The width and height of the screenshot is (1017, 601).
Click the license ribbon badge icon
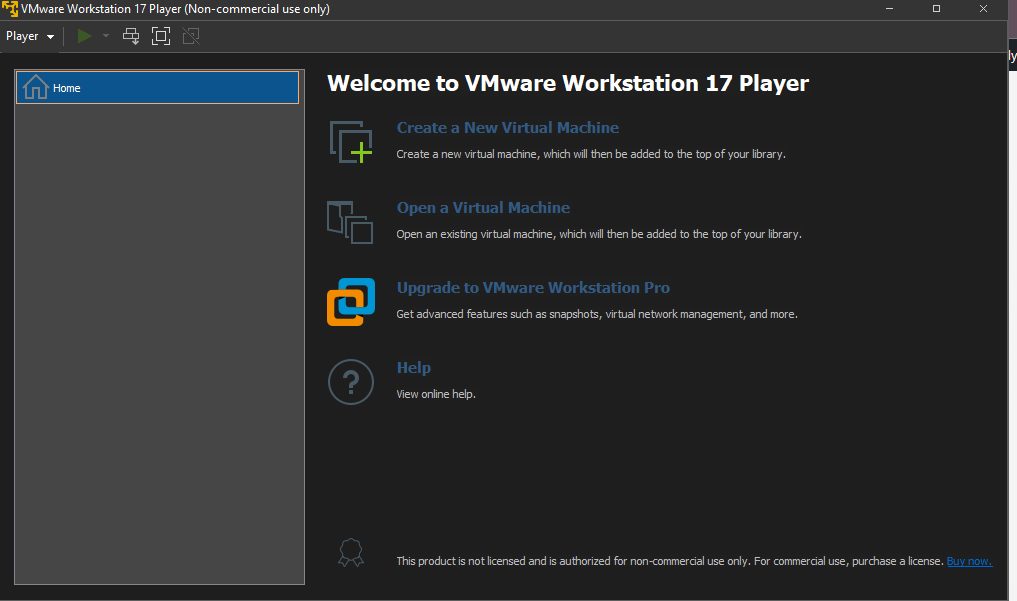351,552
